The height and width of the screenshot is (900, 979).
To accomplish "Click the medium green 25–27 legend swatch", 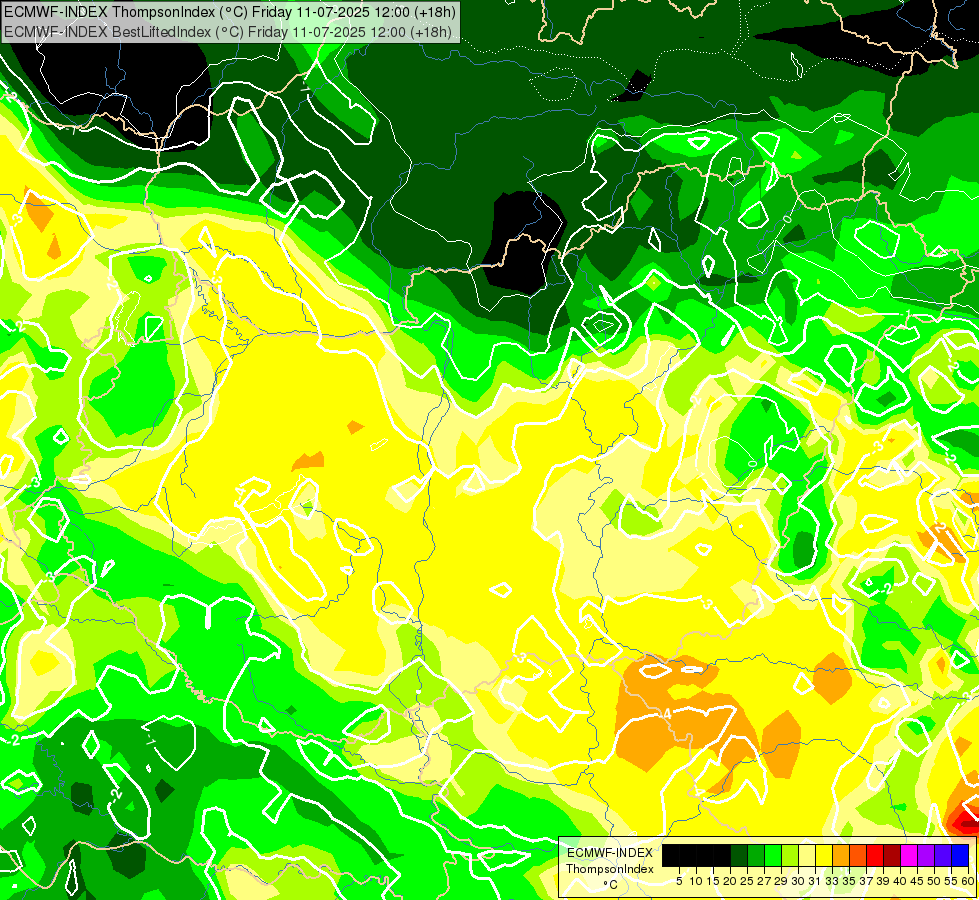I will click(756, 855).
